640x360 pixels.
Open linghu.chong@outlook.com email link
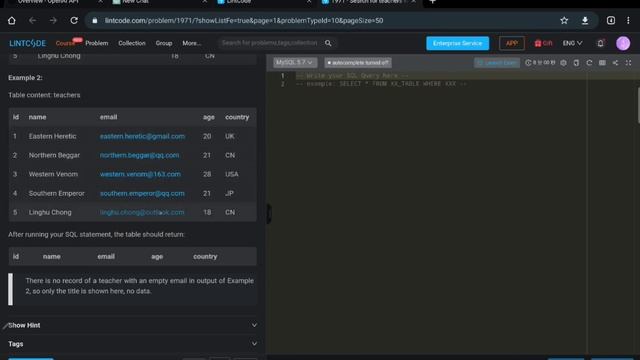click(x=142, y=213)
